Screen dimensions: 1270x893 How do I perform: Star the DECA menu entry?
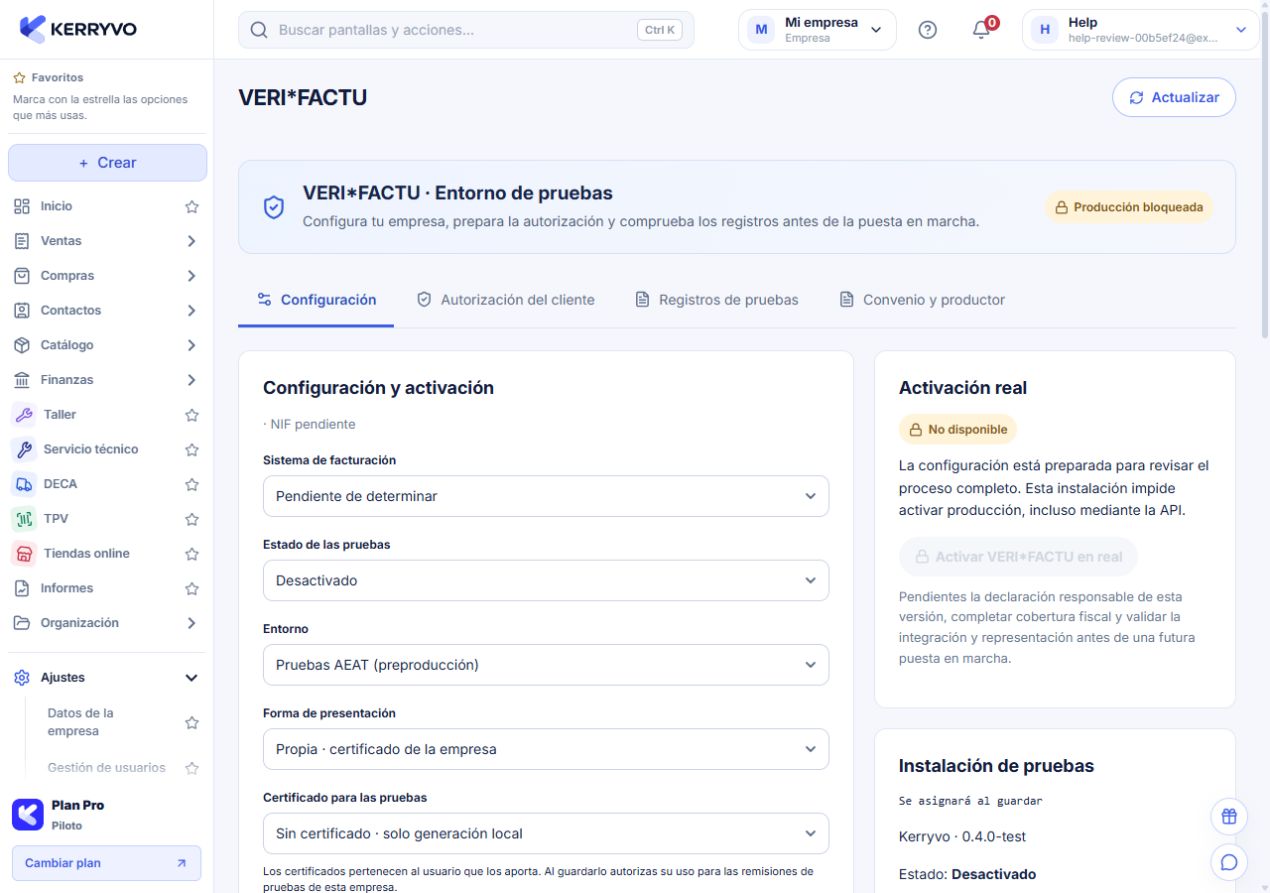pyautogui.click(x=192, y=484)
